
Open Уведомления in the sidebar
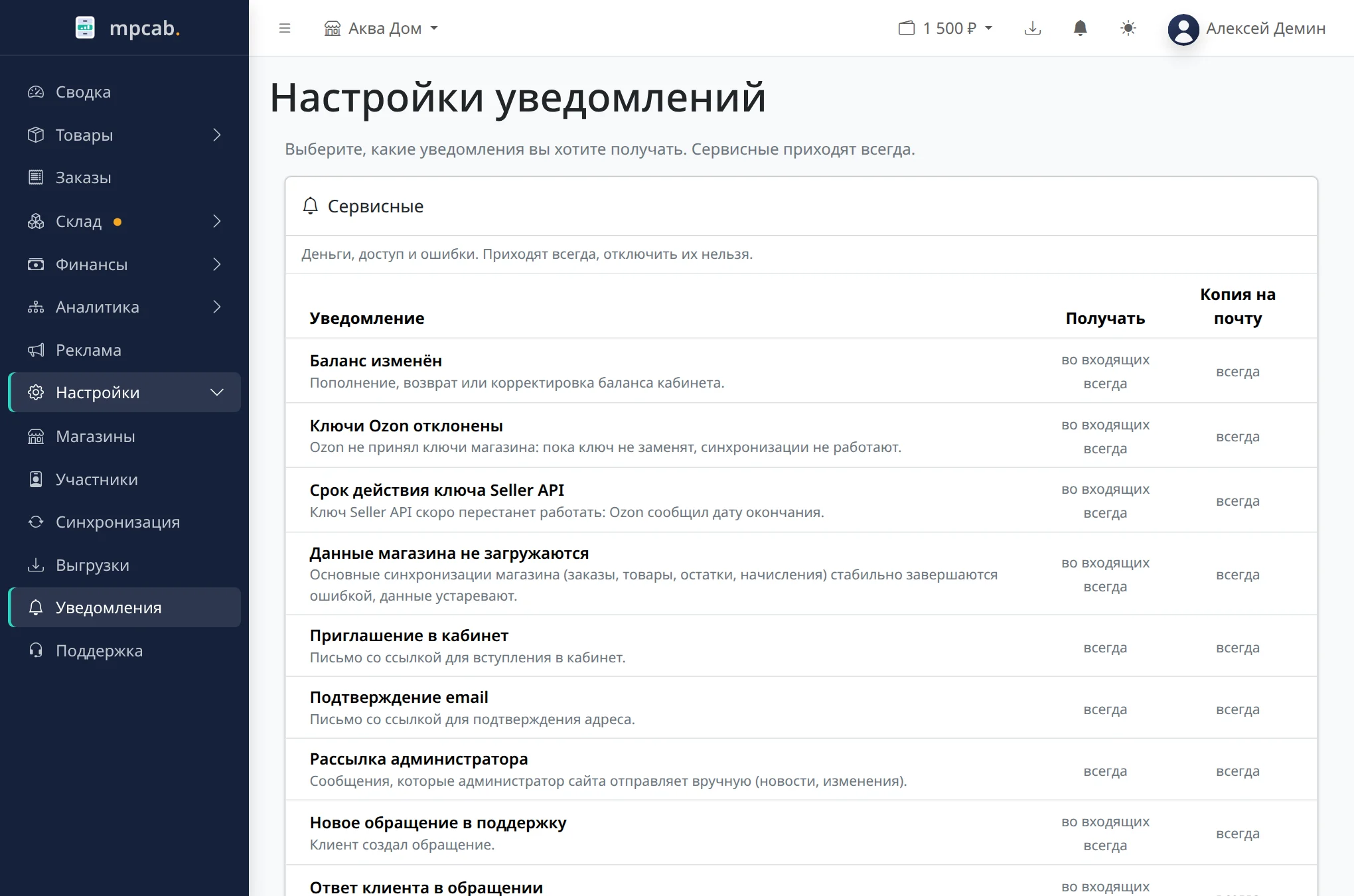(125, 607)
